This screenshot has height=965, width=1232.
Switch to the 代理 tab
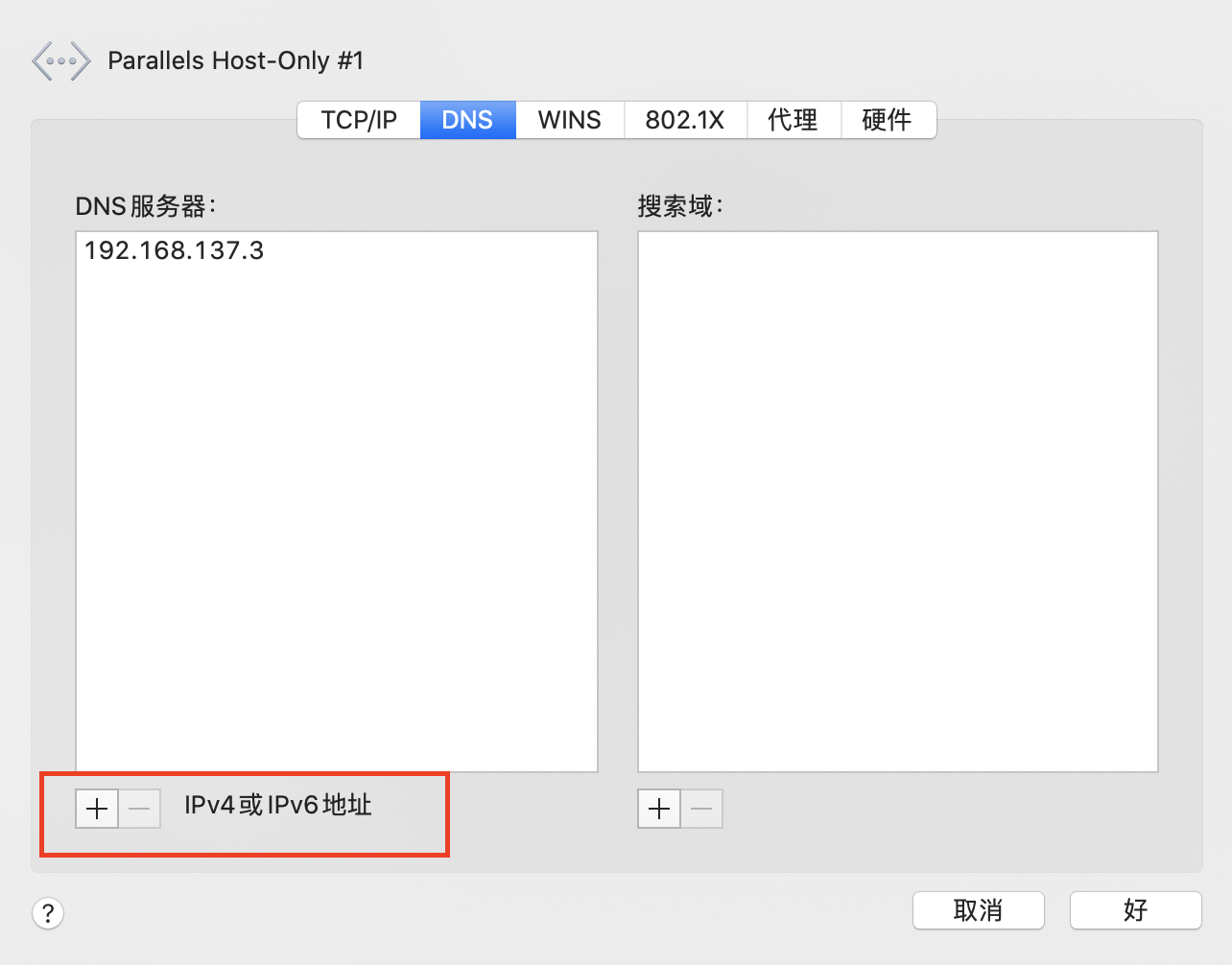[x=794, y=120]
